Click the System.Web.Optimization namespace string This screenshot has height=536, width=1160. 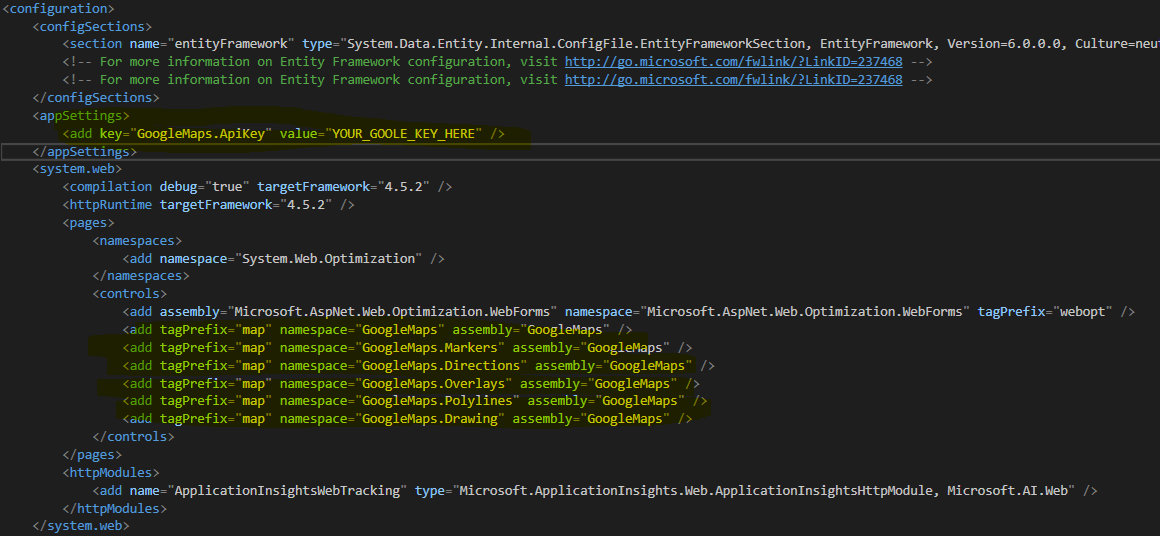tap(327, 258)
